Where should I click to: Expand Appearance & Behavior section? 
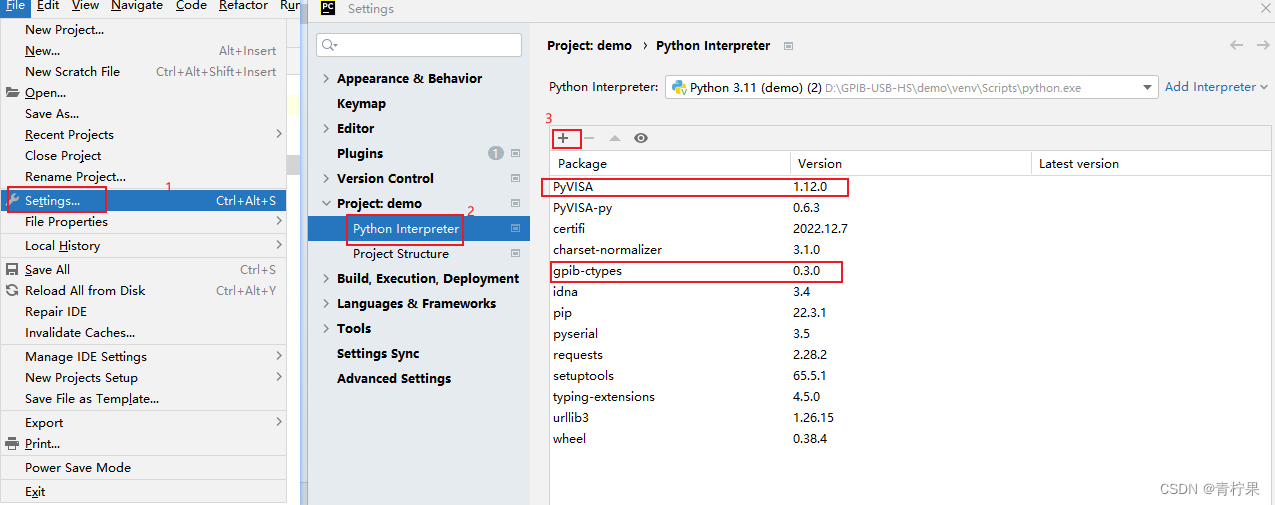(x=326, y=78)
